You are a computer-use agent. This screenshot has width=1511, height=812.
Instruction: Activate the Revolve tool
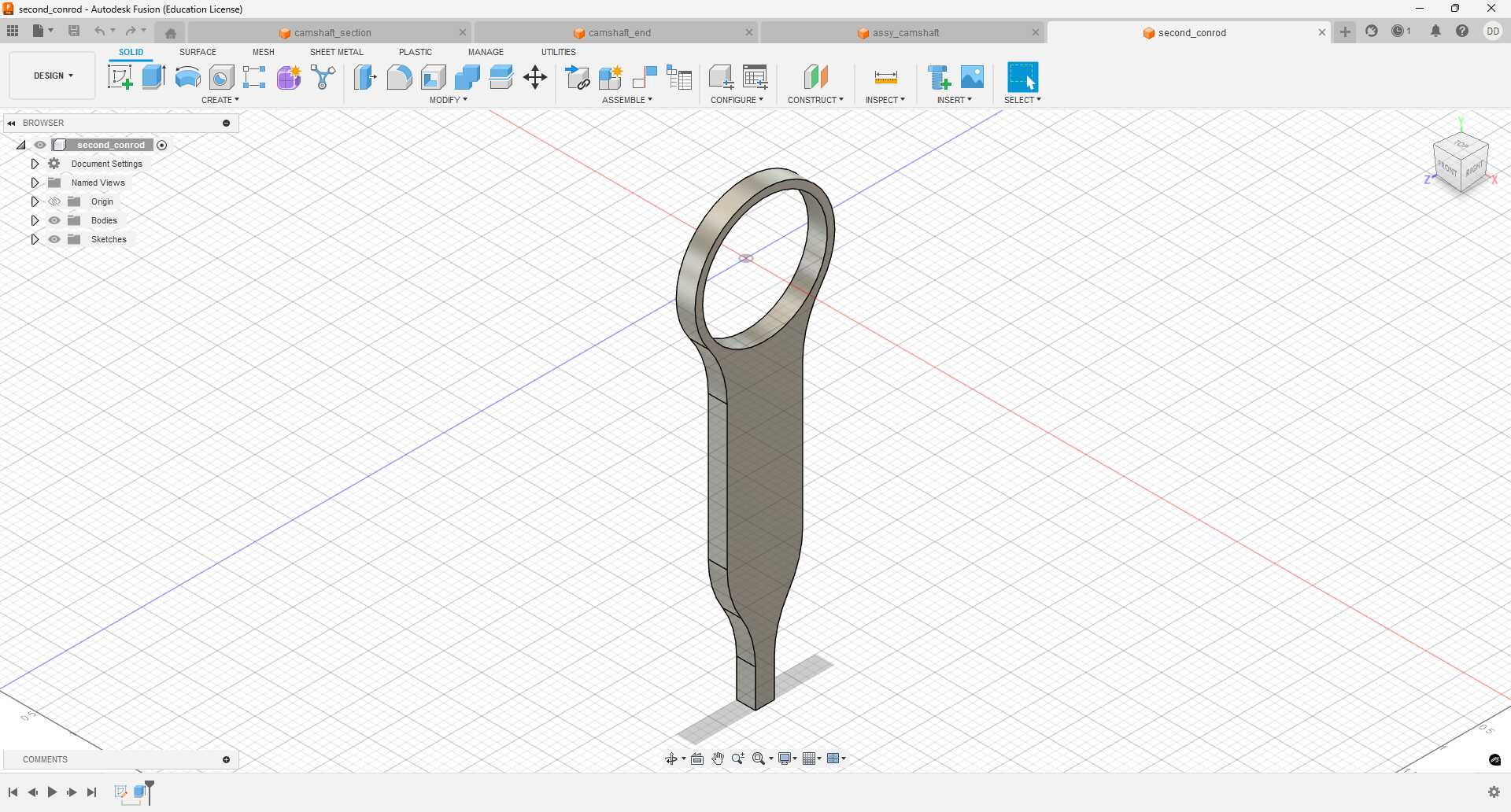click(187, 76)
